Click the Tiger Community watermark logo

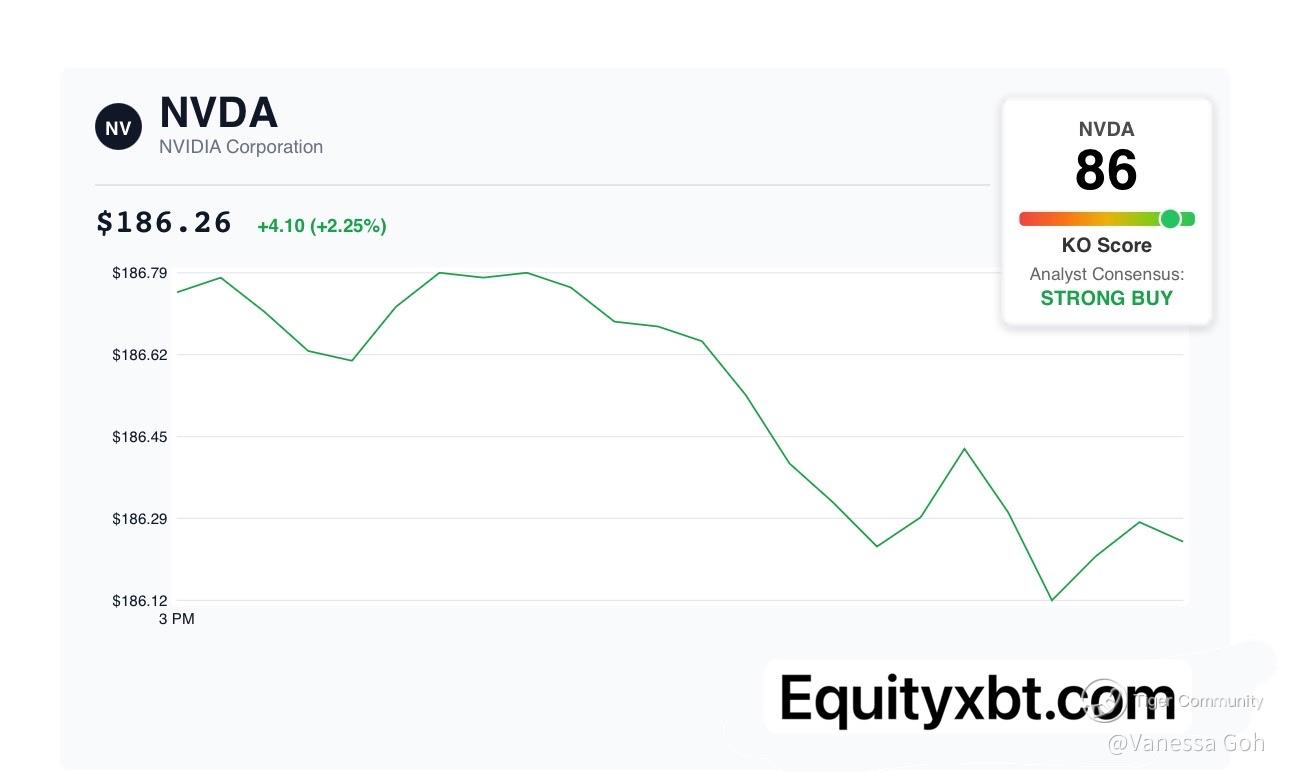click(x=1105, y=700)
